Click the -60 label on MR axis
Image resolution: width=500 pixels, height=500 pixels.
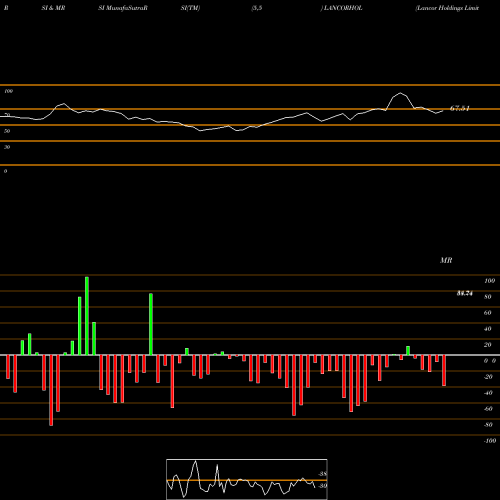coord(488,409)
